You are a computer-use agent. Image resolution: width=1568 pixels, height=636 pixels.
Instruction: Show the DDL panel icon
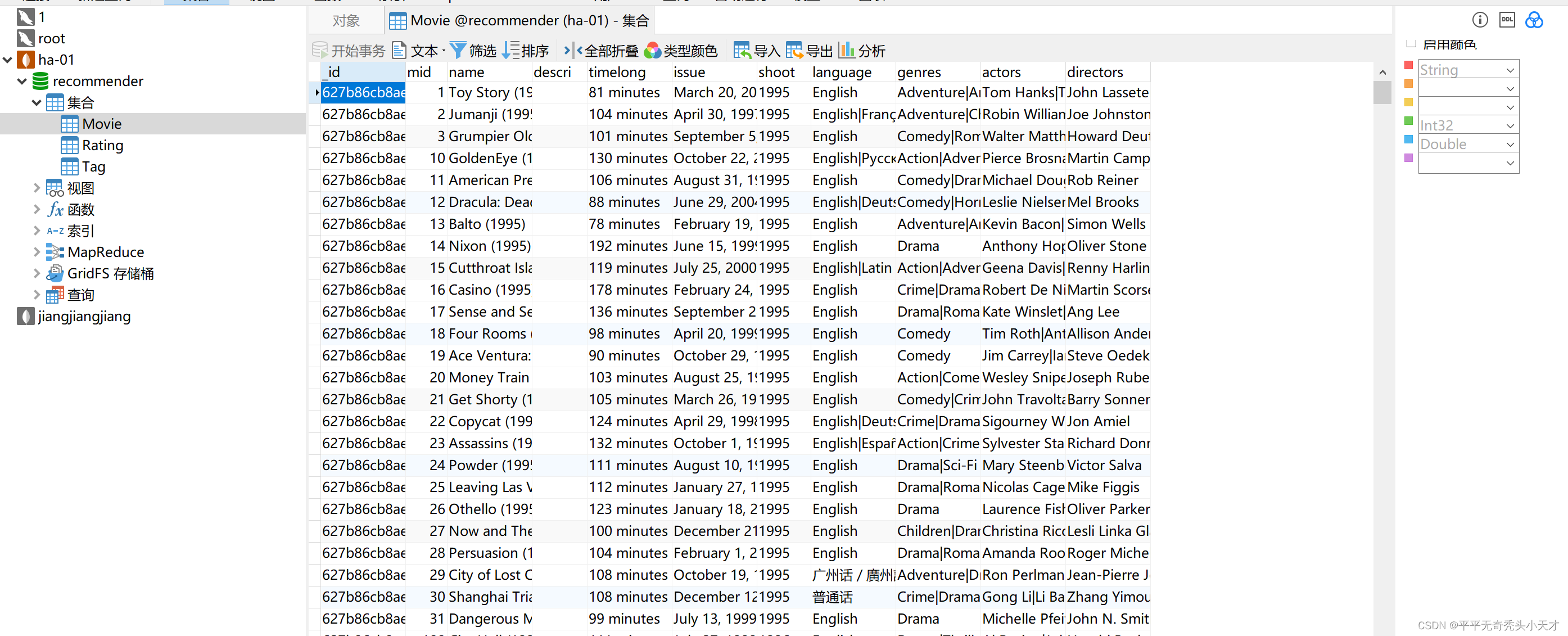(x=1507, y=20)
